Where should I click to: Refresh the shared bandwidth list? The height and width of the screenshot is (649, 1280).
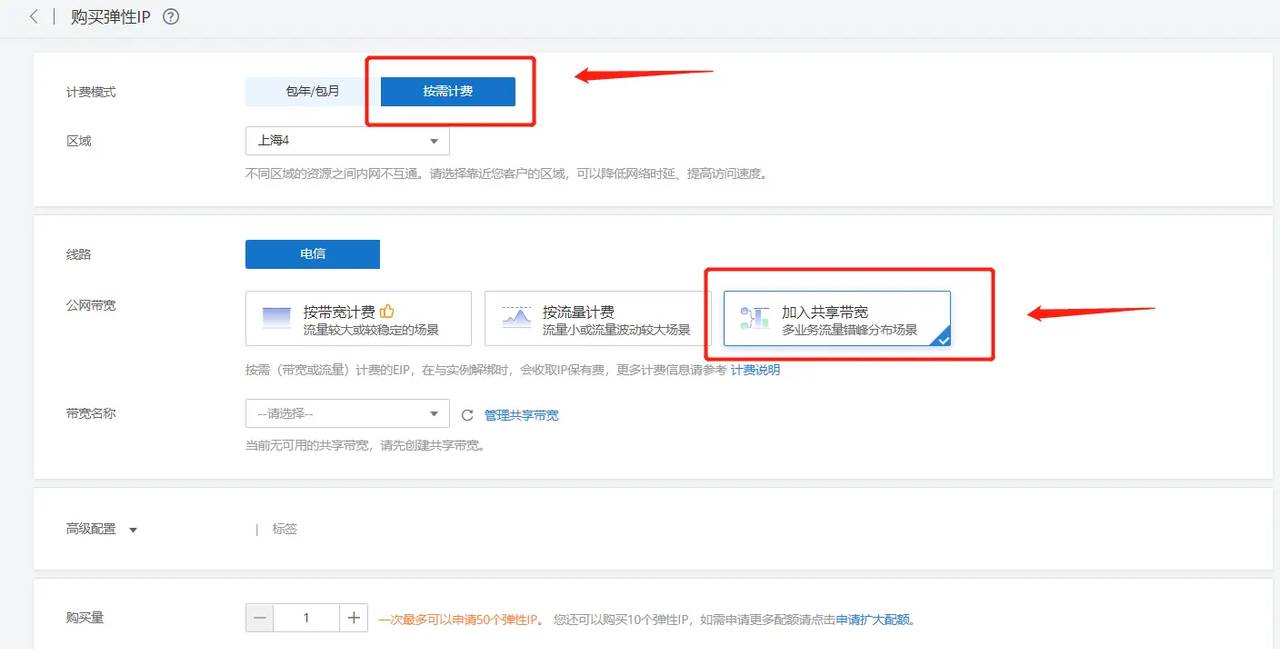468,413
